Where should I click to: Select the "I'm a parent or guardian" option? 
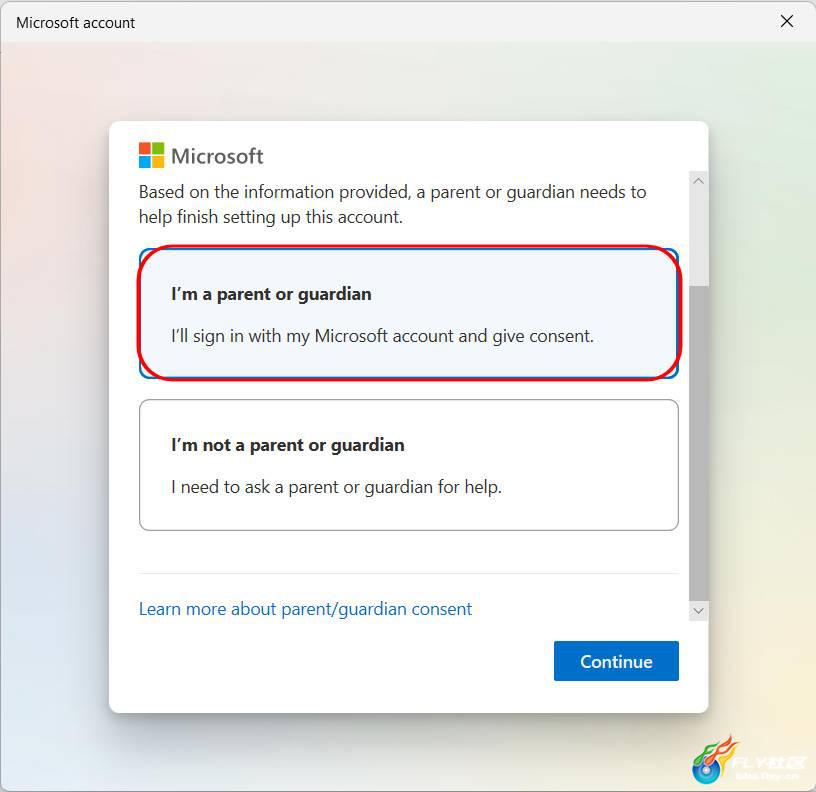click(x=409, y=314)
